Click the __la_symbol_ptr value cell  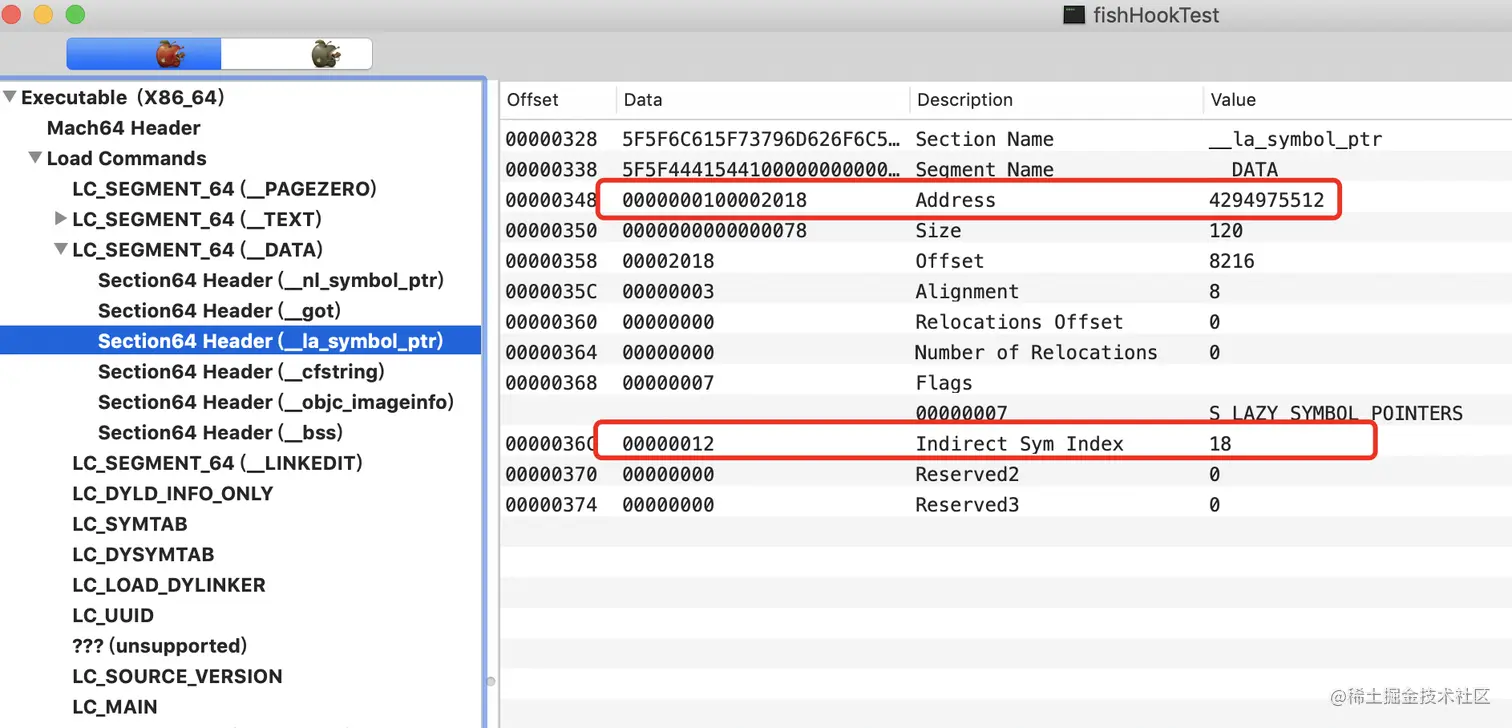coord(1296,139)
